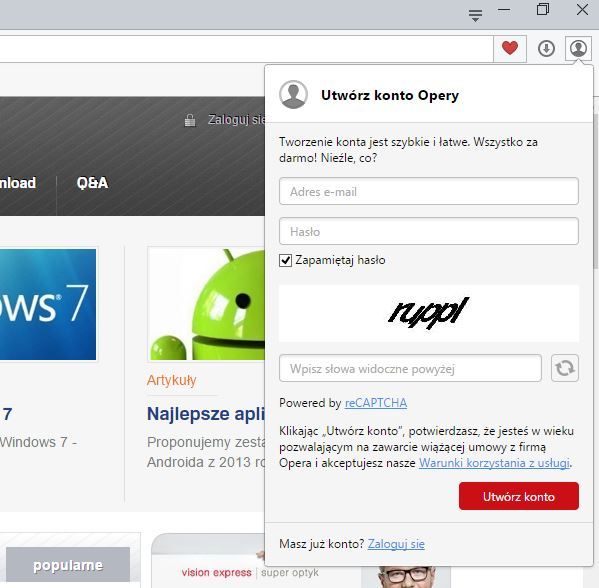Close the browser window

[582, 10]
